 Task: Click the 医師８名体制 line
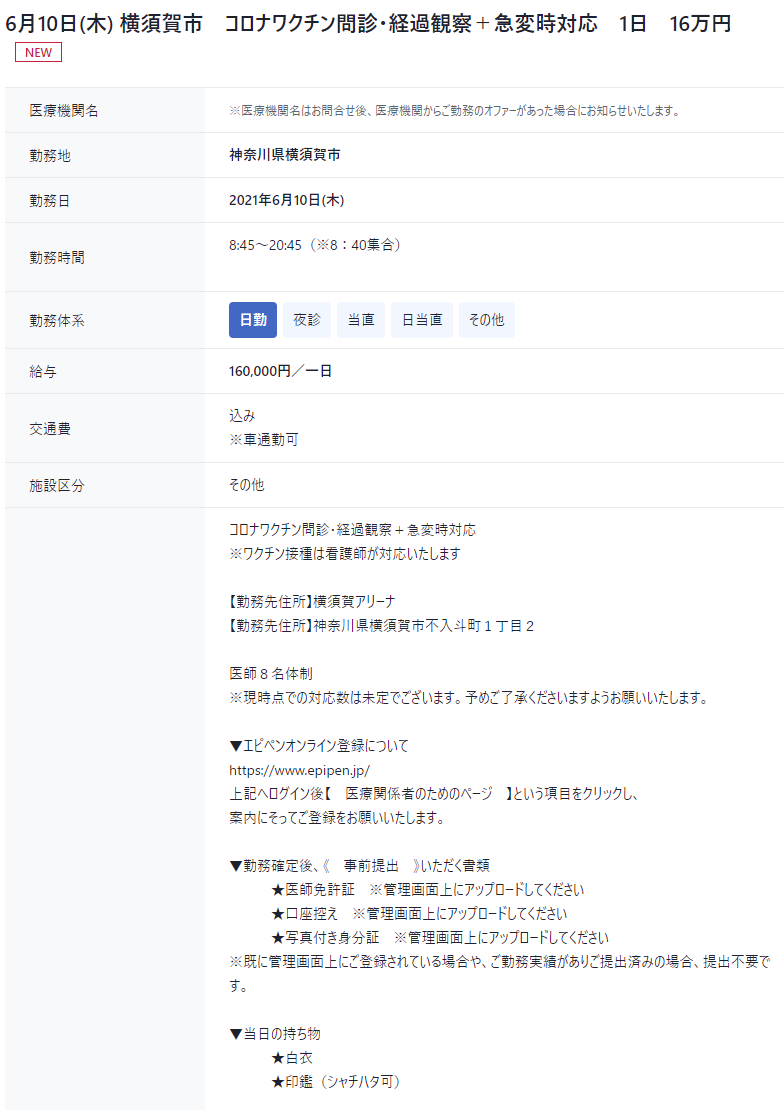point(271,674)
